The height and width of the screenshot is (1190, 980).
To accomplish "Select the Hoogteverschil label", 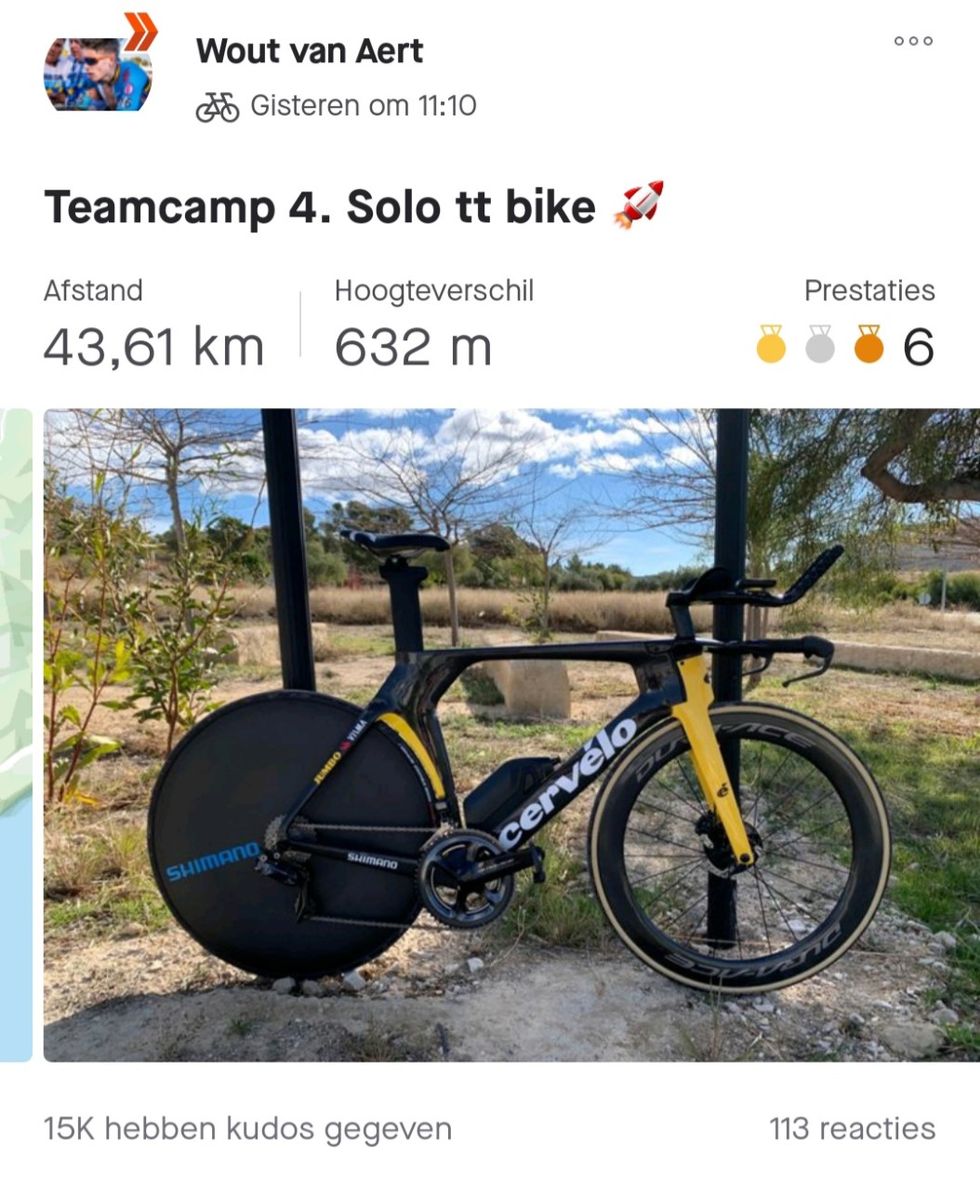I will point(434,291).
